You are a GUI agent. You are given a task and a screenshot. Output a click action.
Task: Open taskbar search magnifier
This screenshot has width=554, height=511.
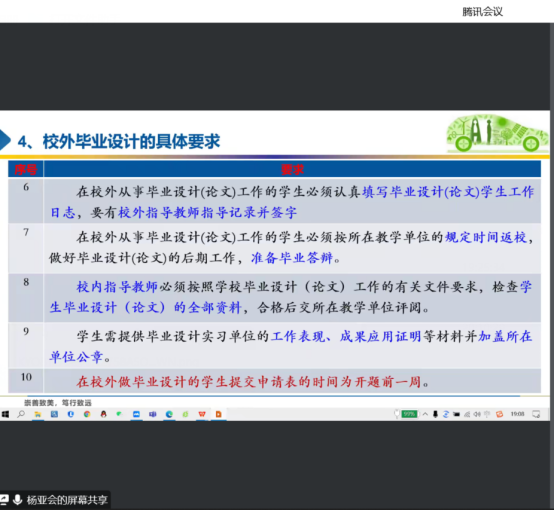click(21, 414)
